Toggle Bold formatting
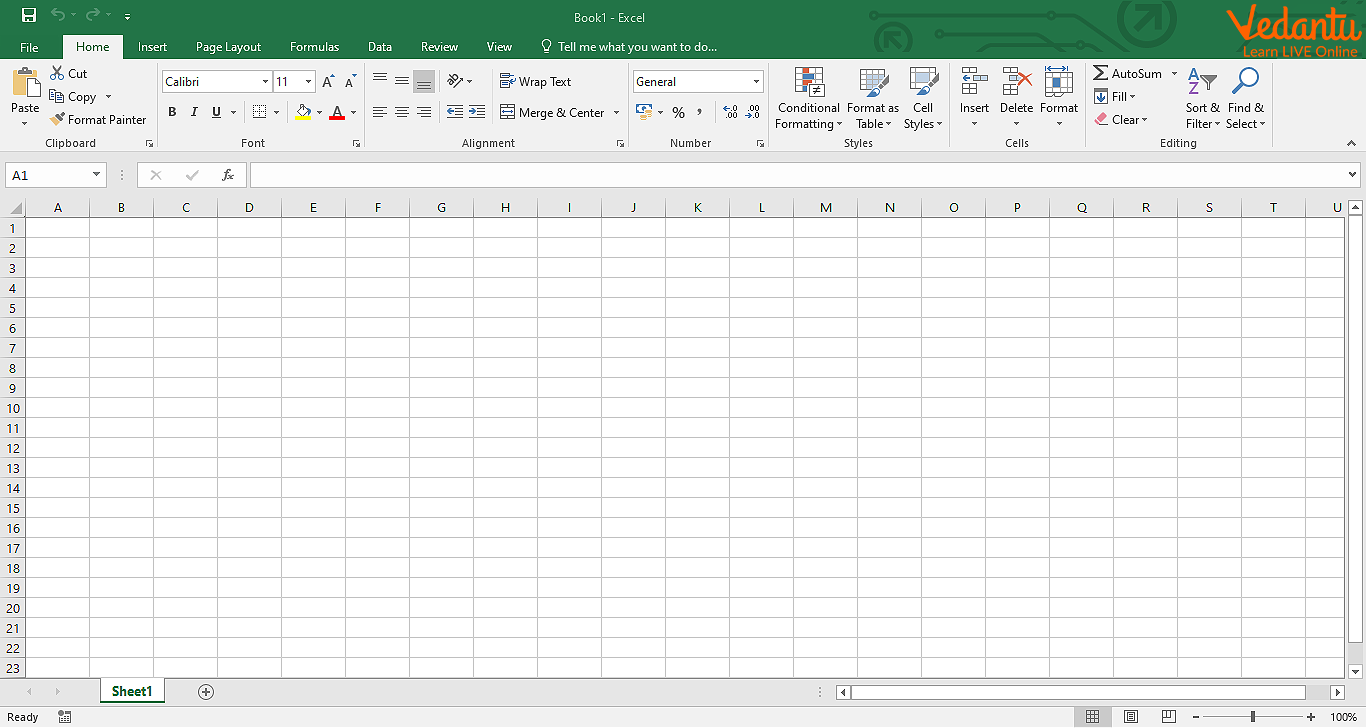 (172, 113)
